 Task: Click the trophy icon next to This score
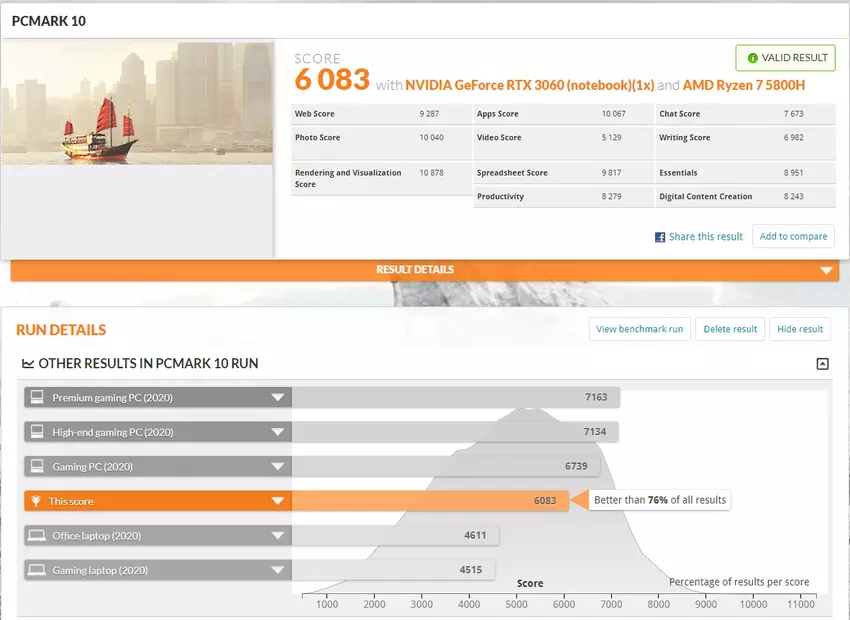click(x=37, y=502)
